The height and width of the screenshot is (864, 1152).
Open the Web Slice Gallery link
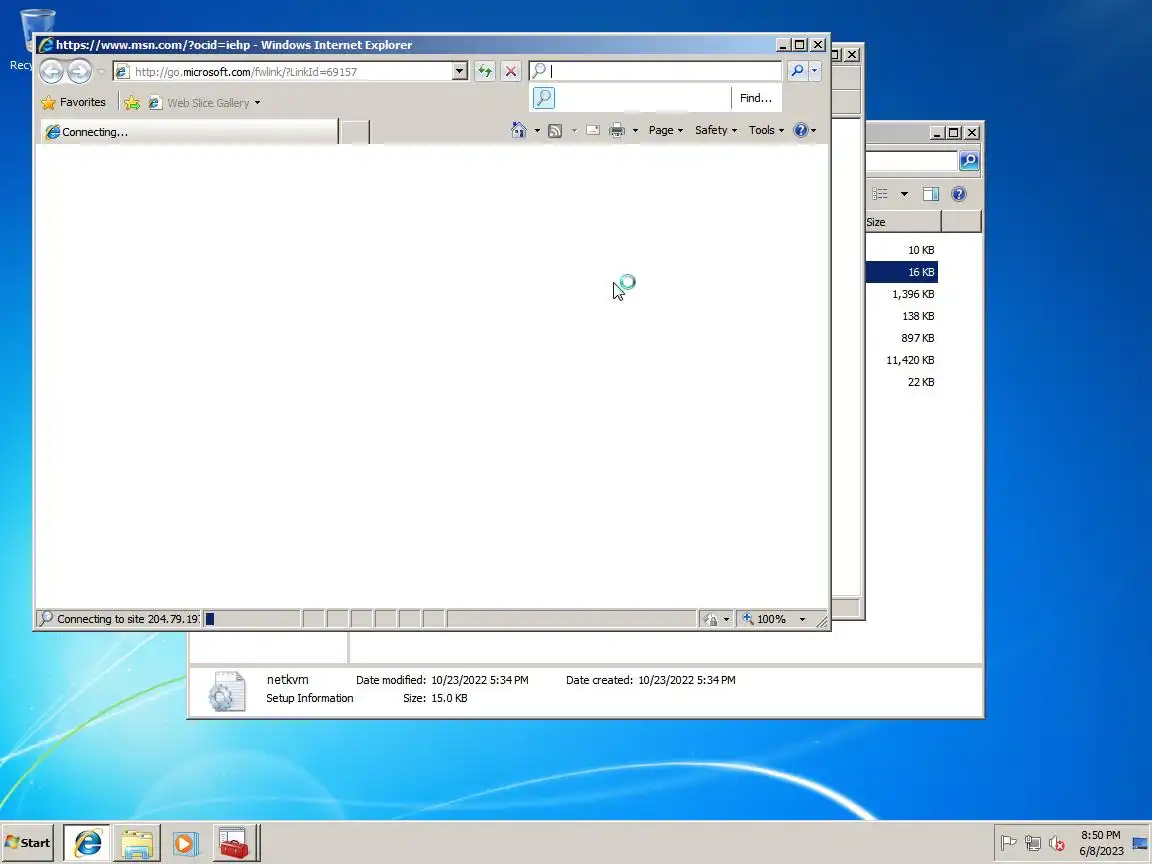click(x=200, y=103)
